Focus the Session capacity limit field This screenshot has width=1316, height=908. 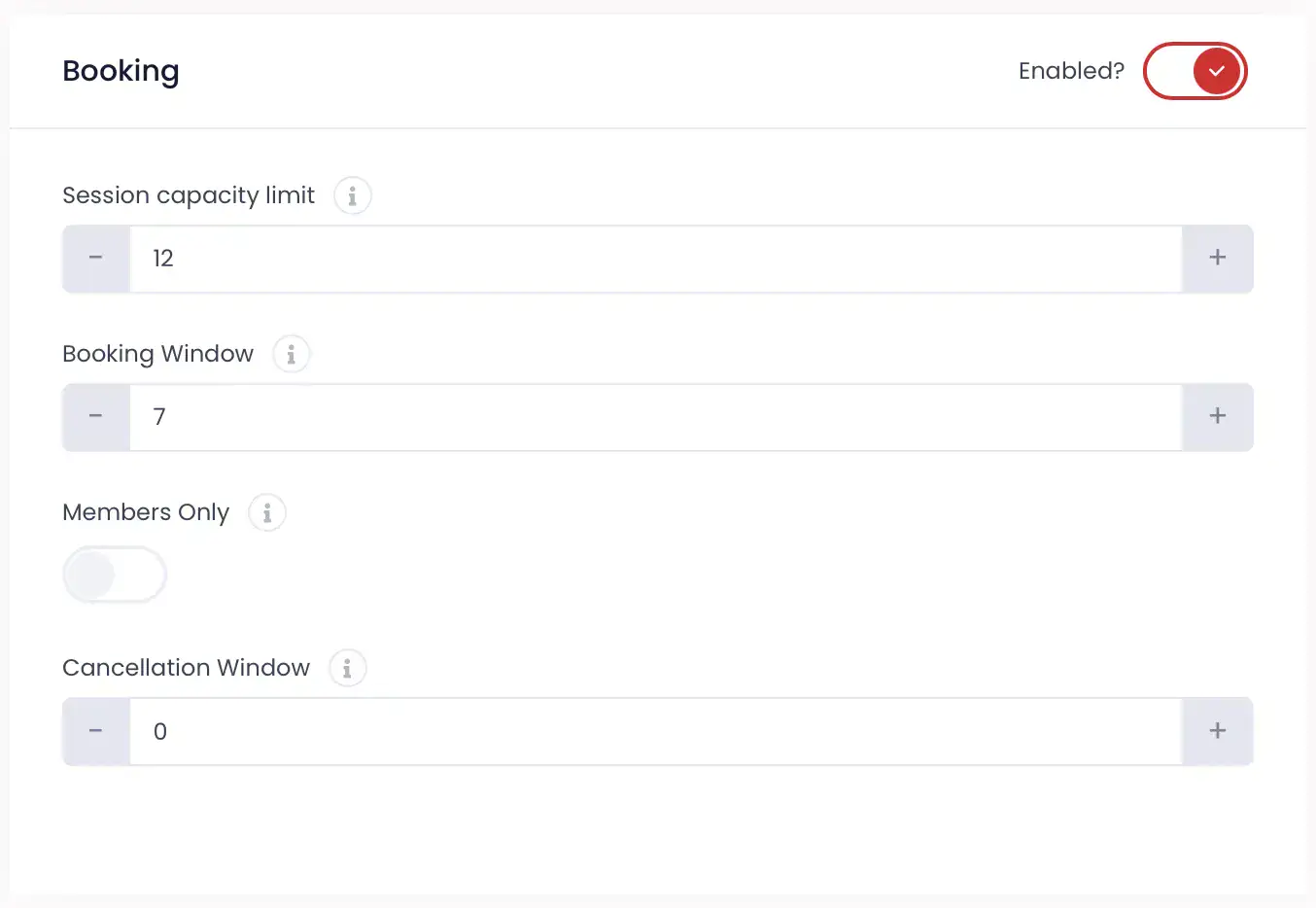(655, 259)
